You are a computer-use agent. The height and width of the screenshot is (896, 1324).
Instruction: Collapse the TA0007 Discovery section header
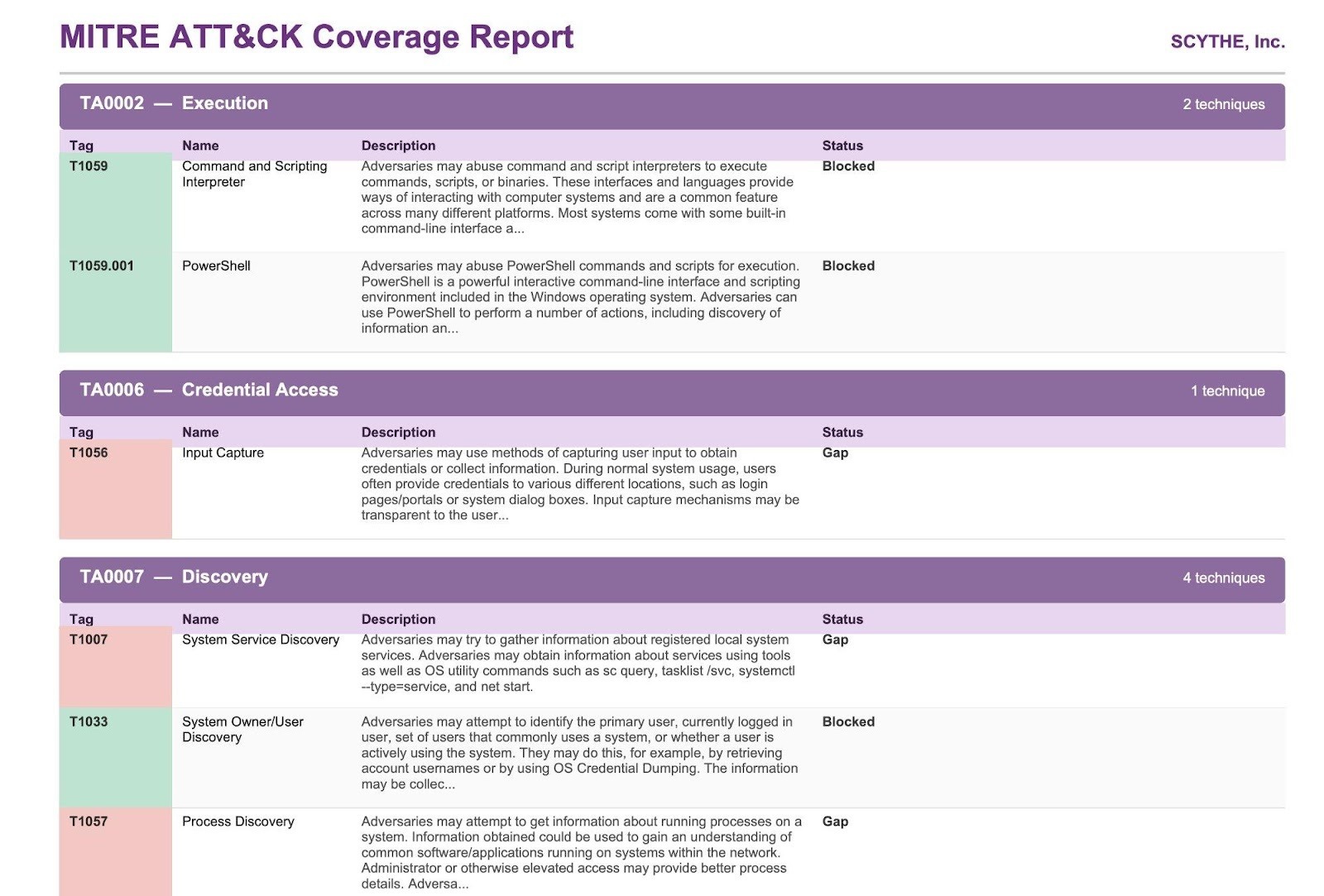tap(670, 577)
